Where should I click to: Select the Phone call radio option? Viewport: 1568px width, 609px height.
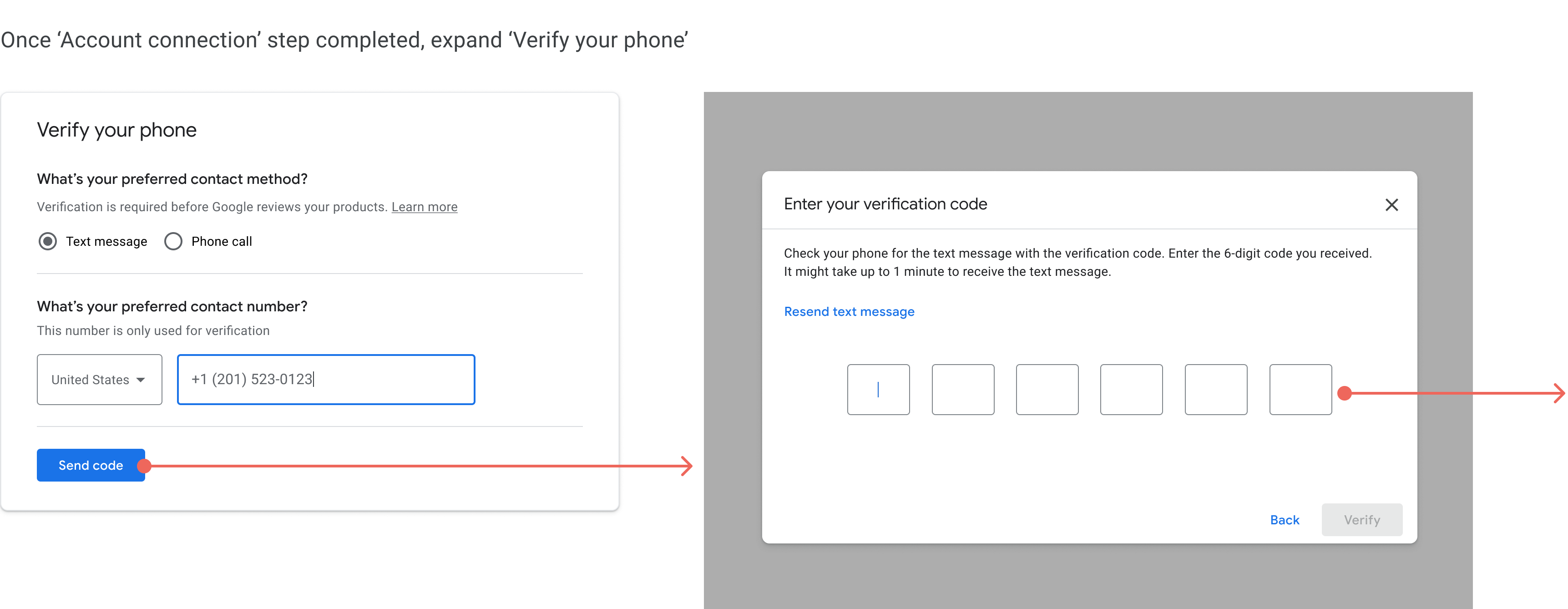173,241
